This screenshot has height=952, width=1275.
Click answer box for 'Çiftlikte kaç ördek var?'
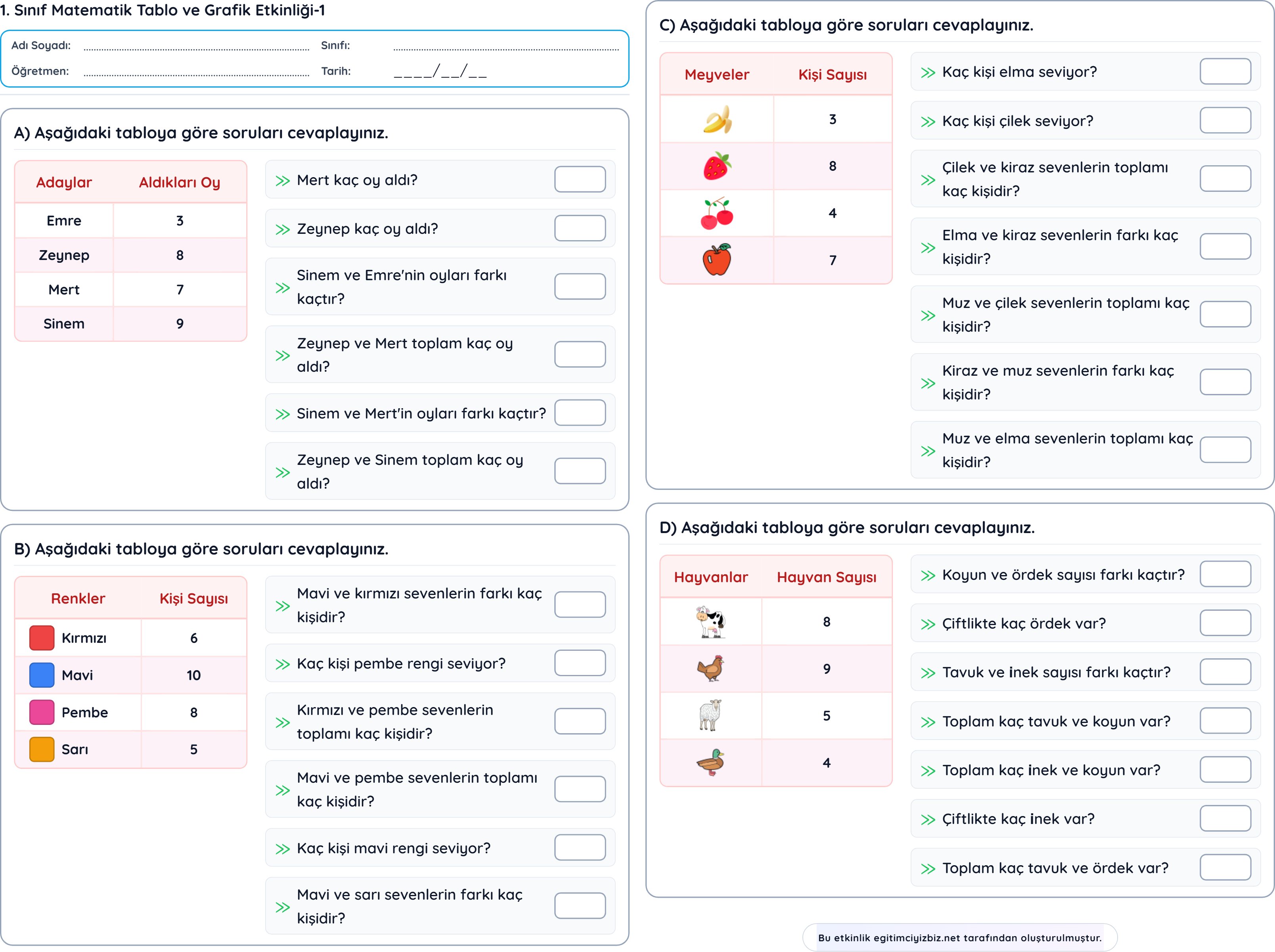[x=1225, y=623]
